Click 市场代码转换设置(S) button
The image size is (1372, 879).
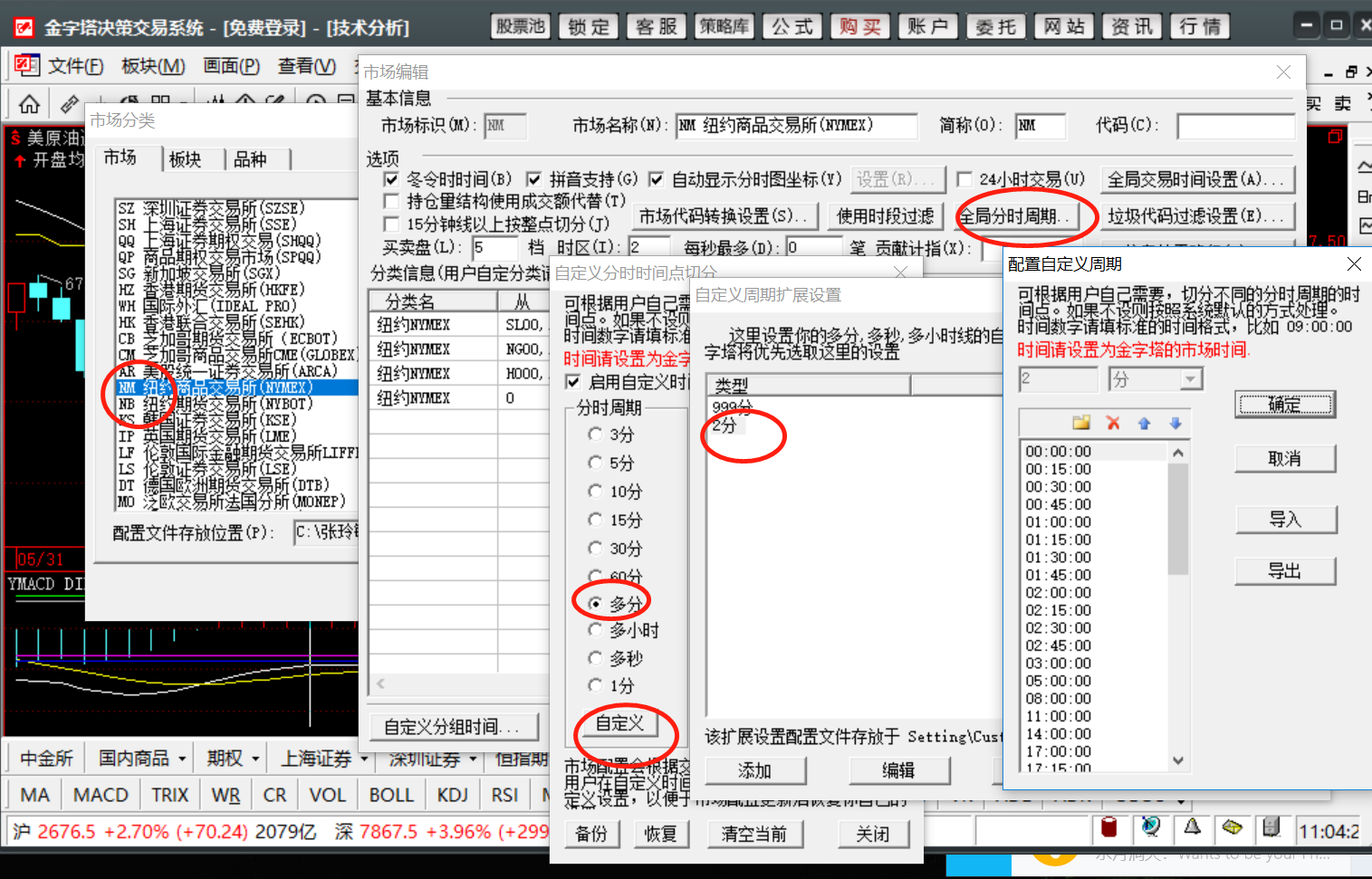coord(723,216)
